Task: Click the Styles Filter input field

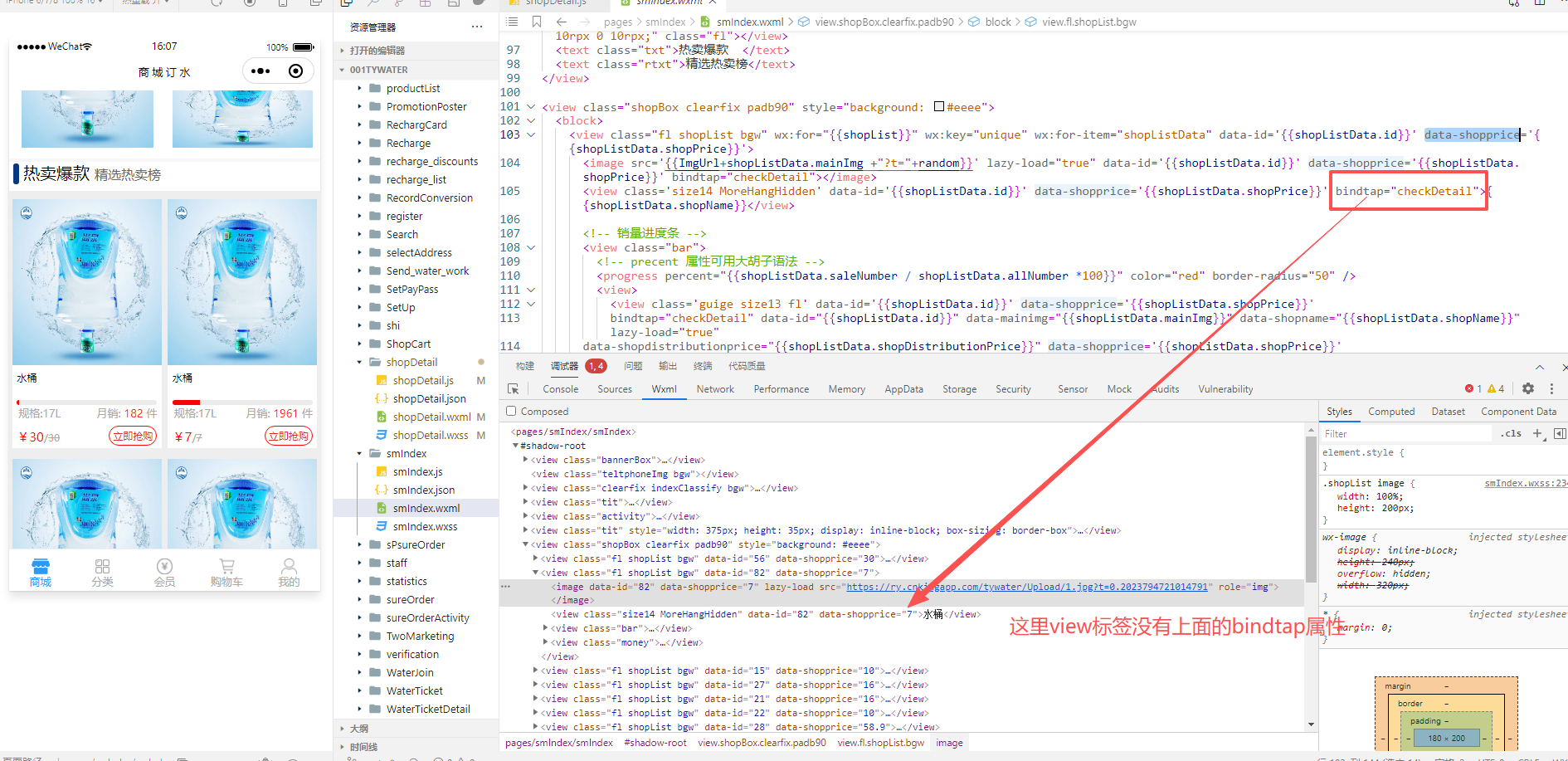Action: [1407, 433]
